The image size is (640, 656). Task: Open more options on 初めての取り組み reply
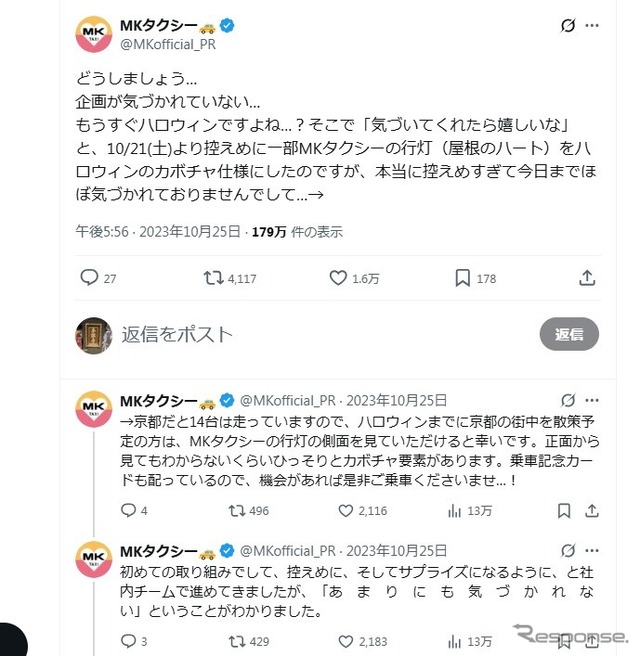(596, 550)
